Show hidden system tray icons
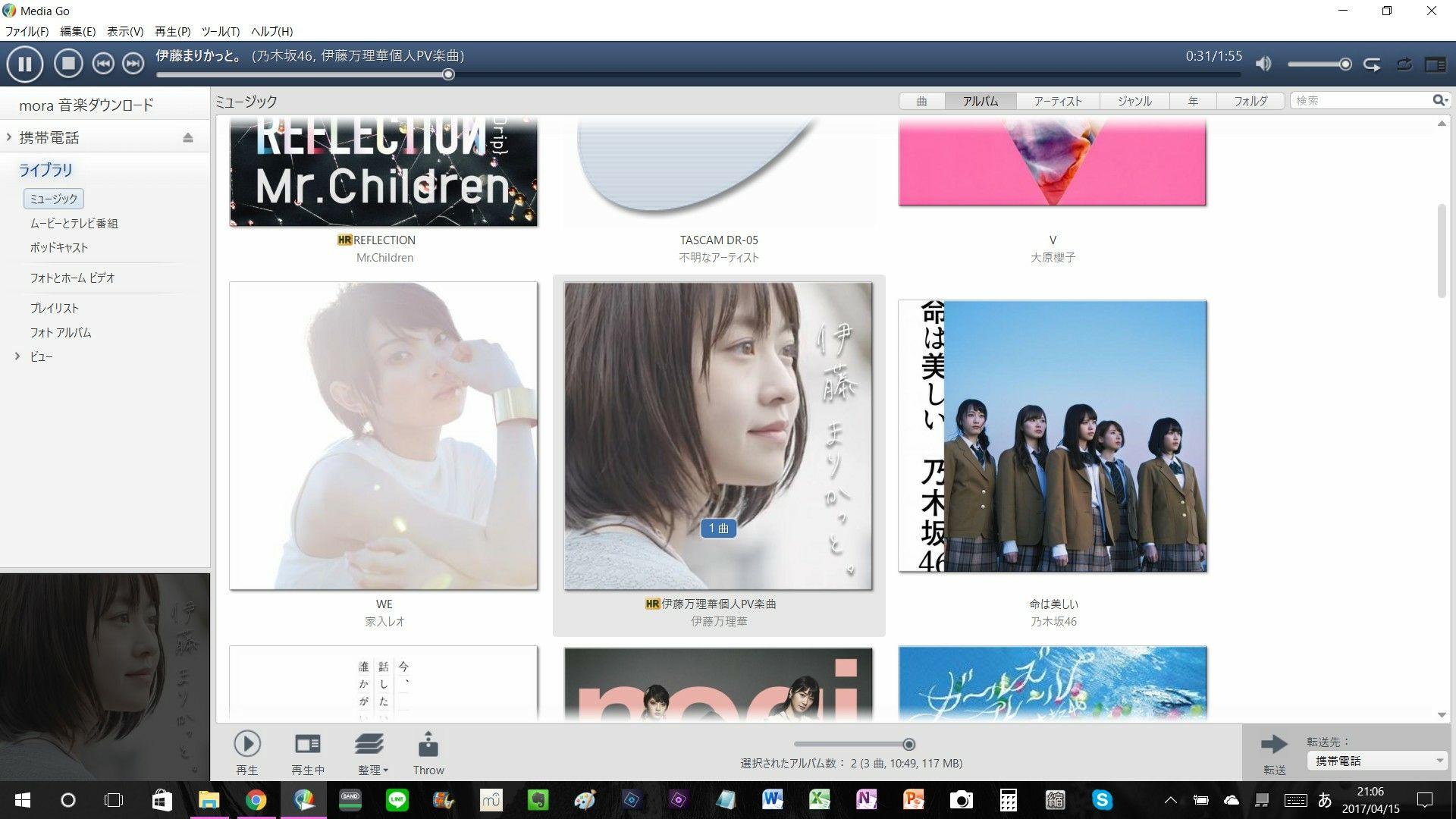Screen dimensions: 1456x819 pos(1170,800)
